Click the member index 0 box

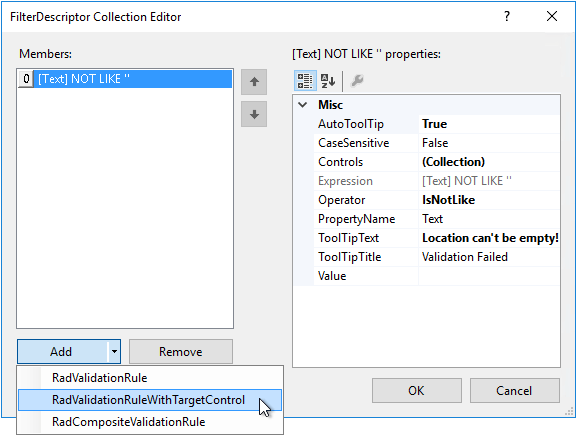26,79
